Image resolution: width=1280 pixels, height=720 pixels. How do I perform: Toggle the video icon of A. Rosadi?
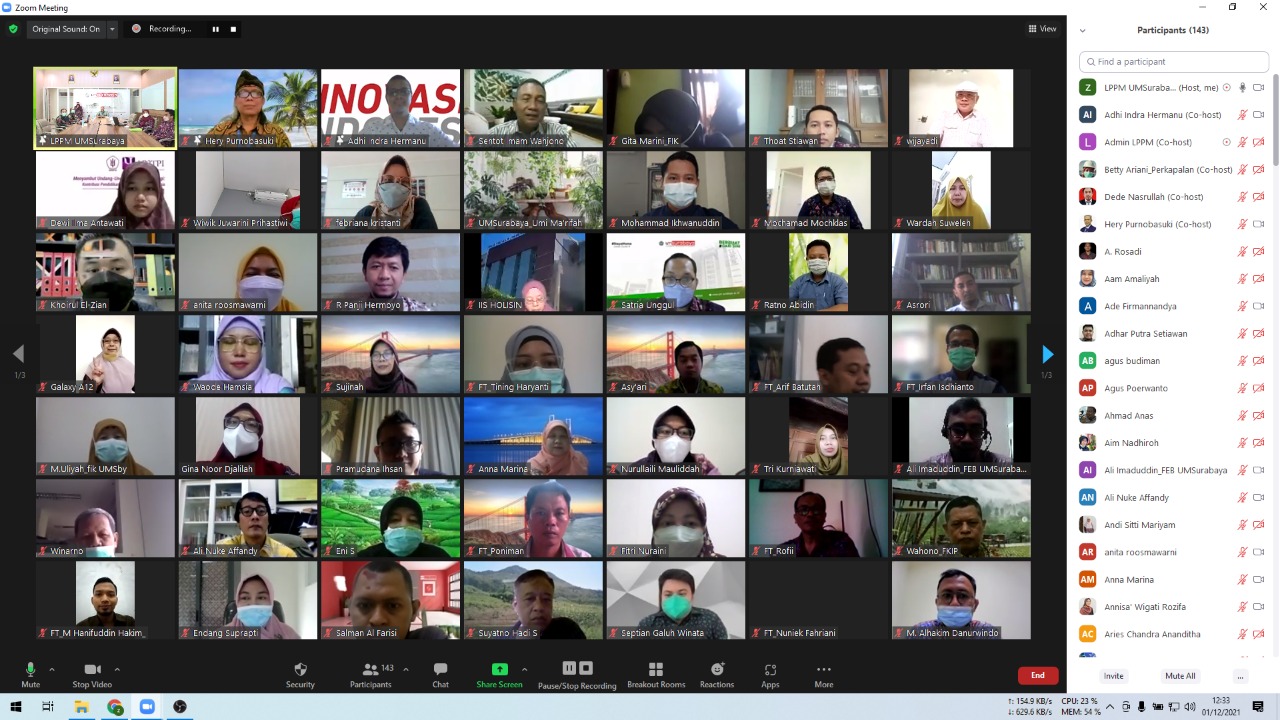(x=1259, y=252)
